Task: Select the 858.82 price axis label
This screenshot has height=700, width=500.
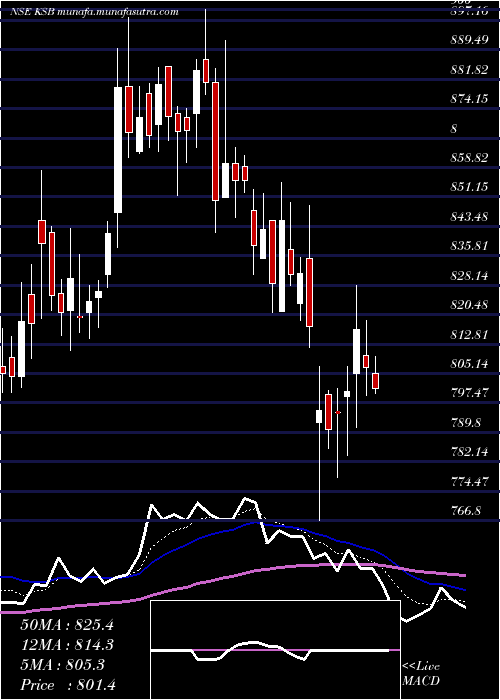Action: click(x=469, y=158)
